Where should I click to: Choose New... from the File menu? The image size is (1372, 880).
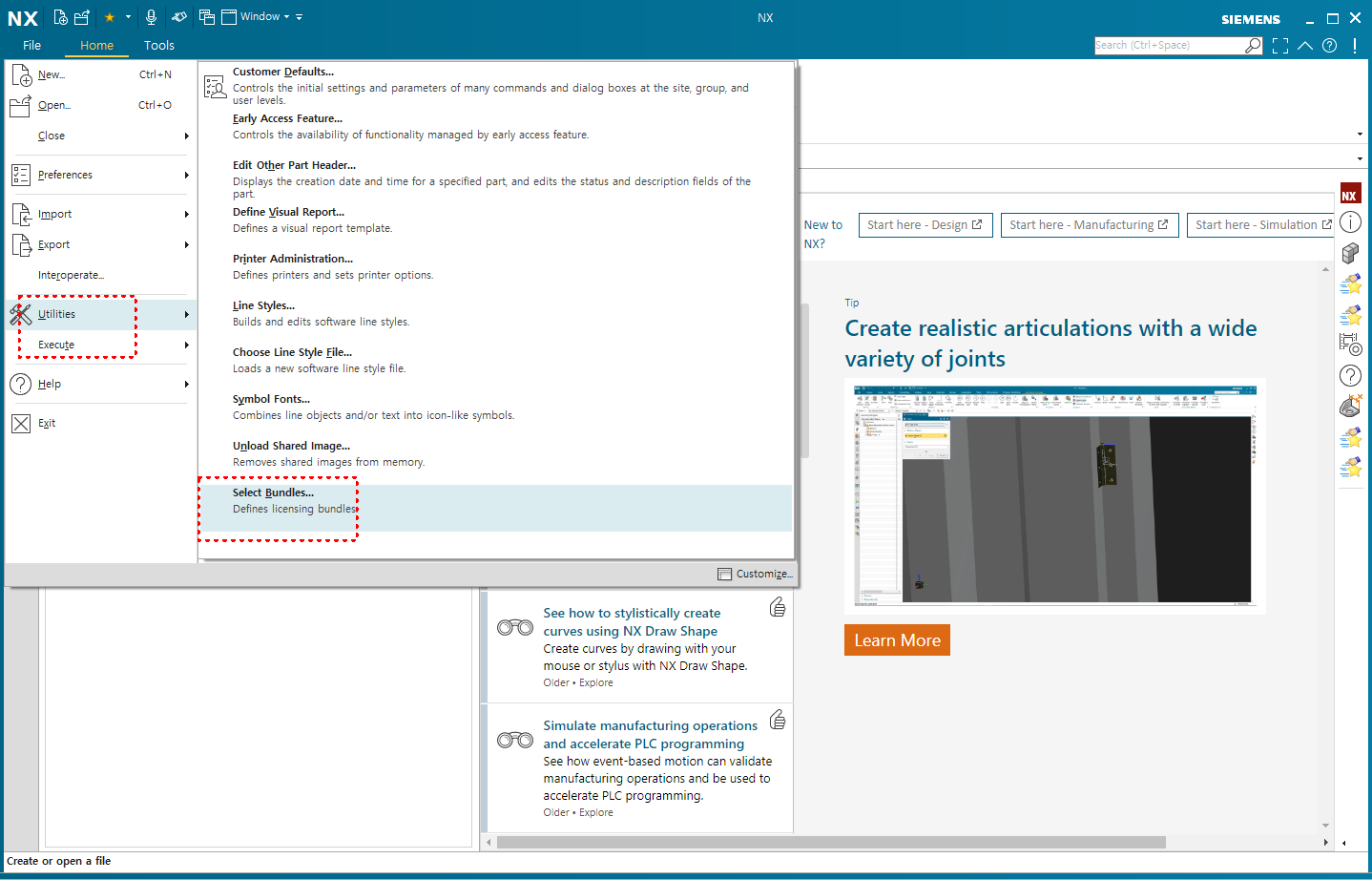[99, 74]
